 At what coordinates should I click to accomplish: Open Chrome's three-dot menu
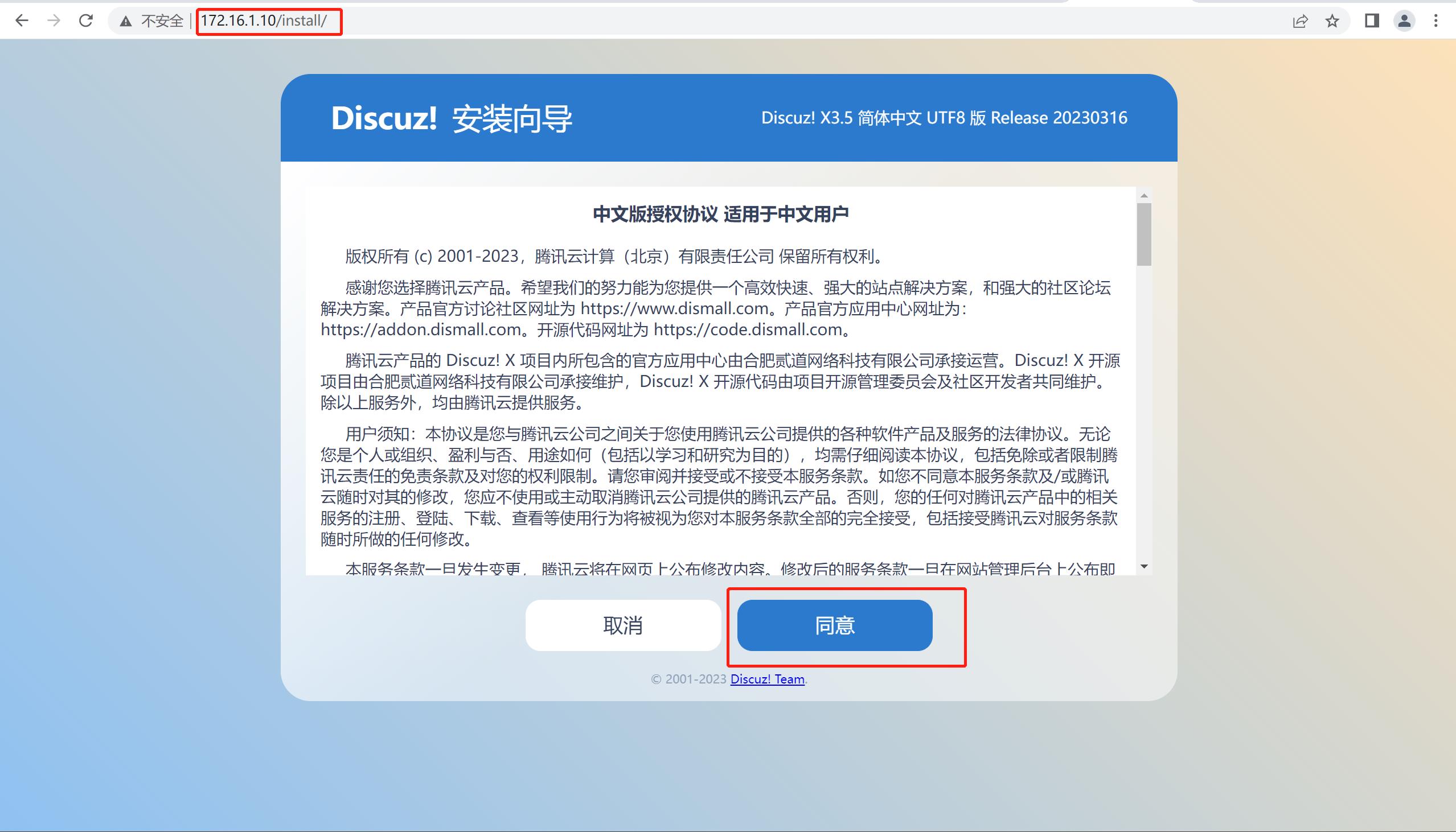tap(1436, 21)
